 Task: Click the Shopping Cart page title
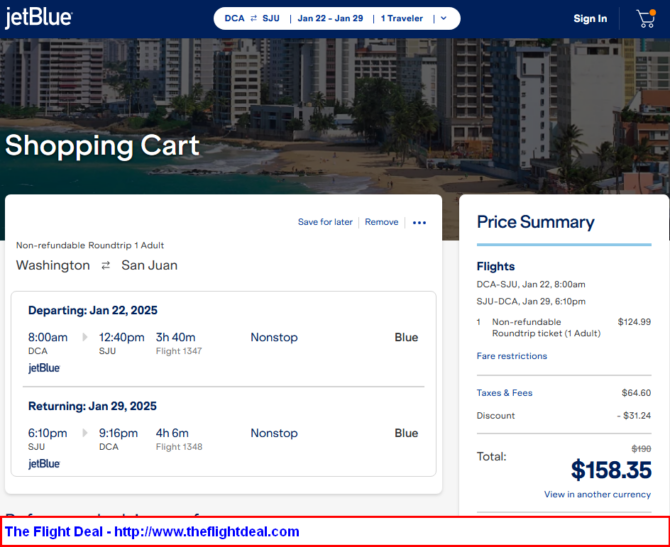pyautogui.click(x=102, y=145)
